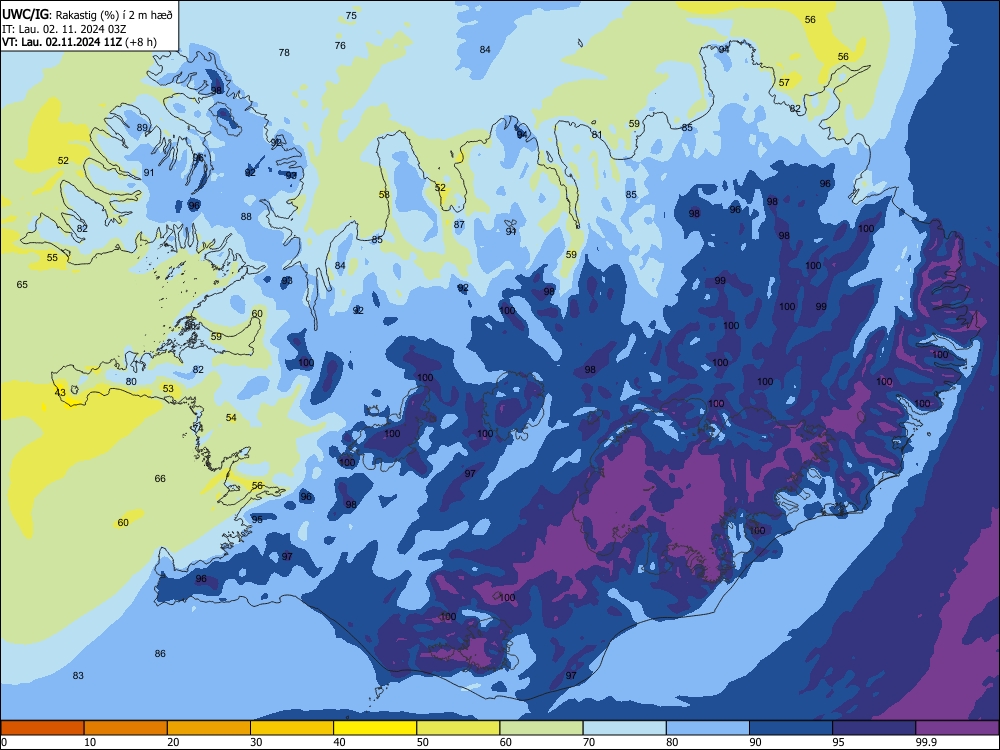Image resolution: width=1000 pixels, height=750 pixels.
Task: Pick the pale green 60–70 legend swatch
Action: pyautogui.click(x=541, y=728)
